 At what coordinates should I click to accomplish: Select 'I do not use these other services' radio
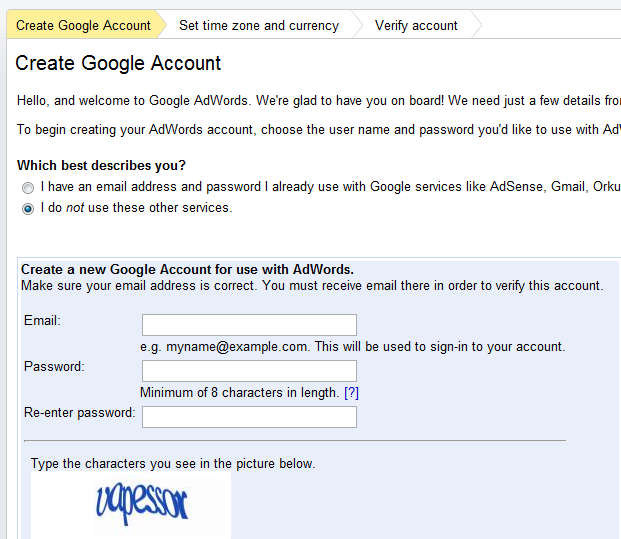coord(28,209)
